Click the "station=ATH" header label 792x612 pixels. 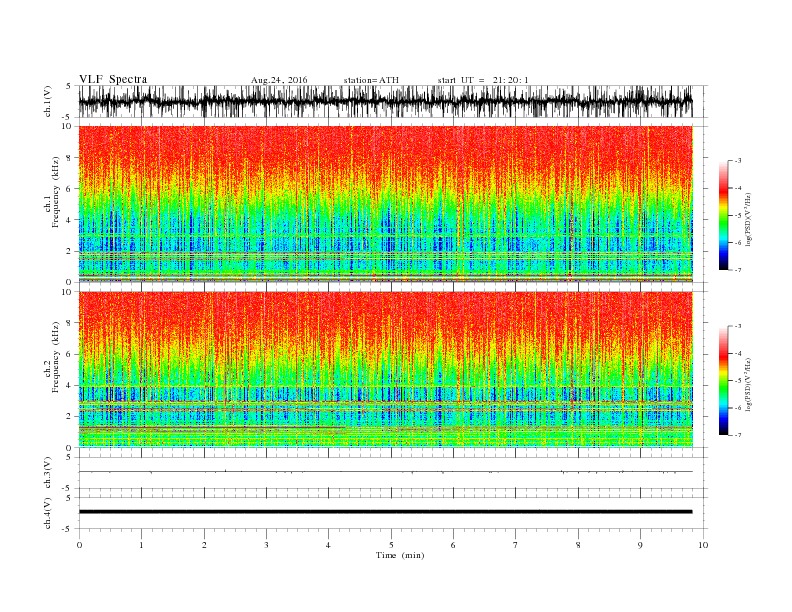(x=371, y=80)
